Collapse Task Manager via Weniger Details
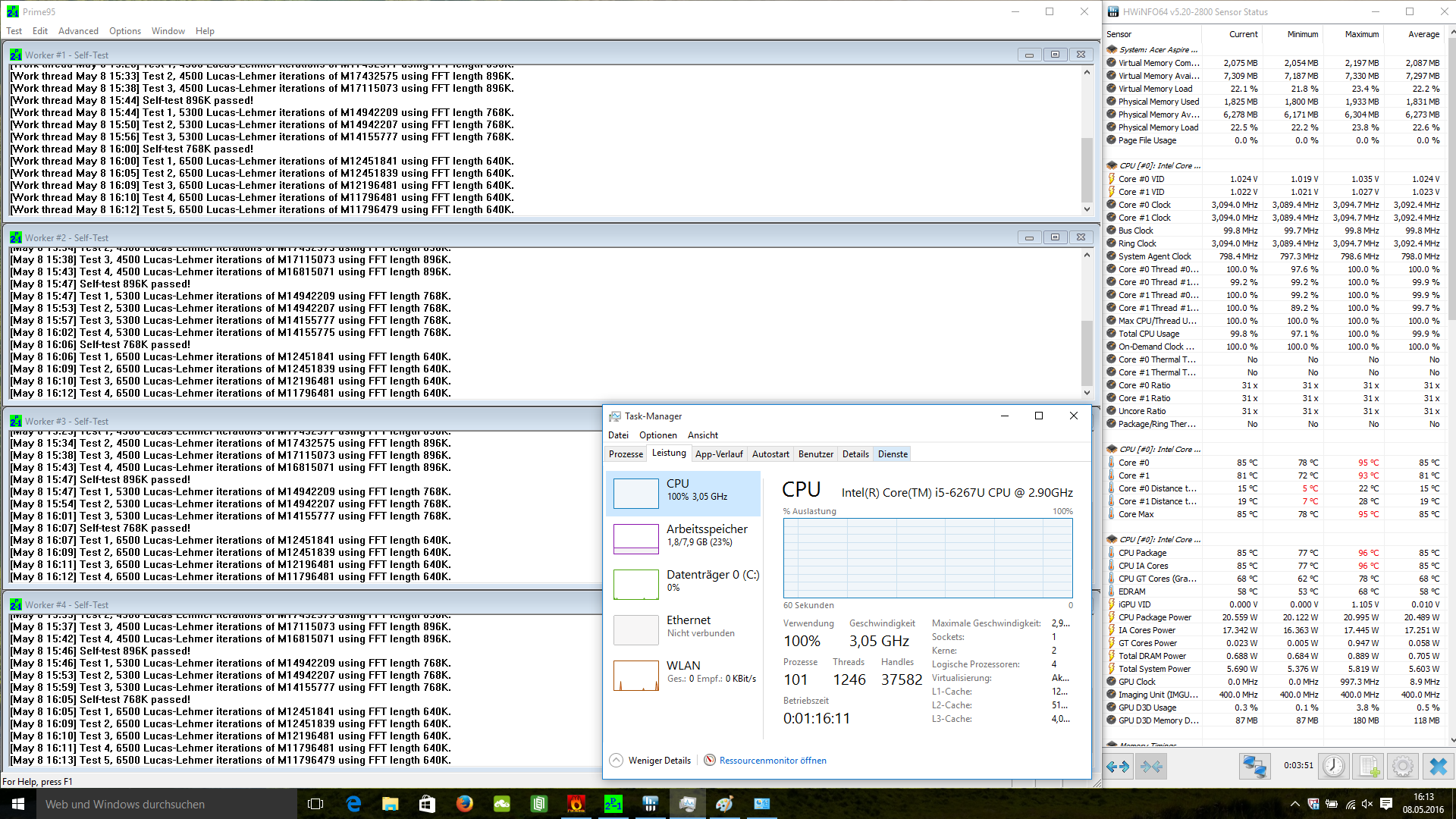This screenshot has height=819, width=1456. 651,761
